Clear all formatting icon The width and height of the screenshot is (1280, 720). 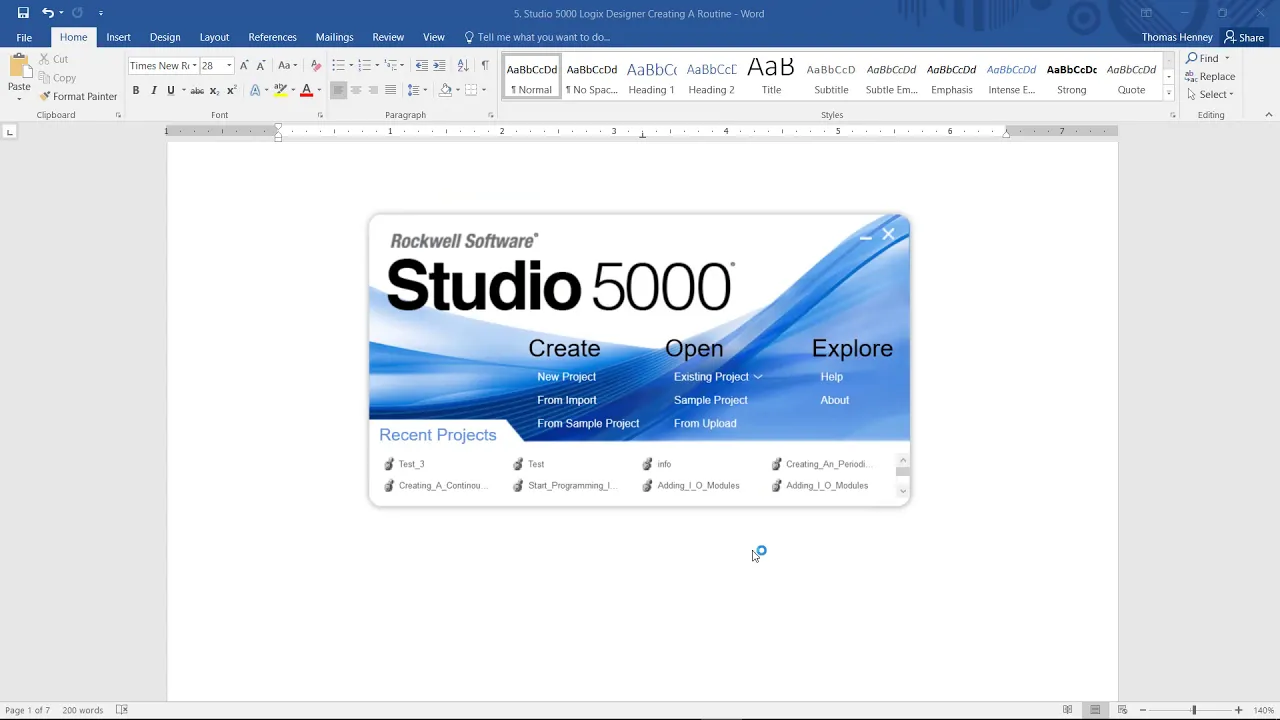coord(316,66)
